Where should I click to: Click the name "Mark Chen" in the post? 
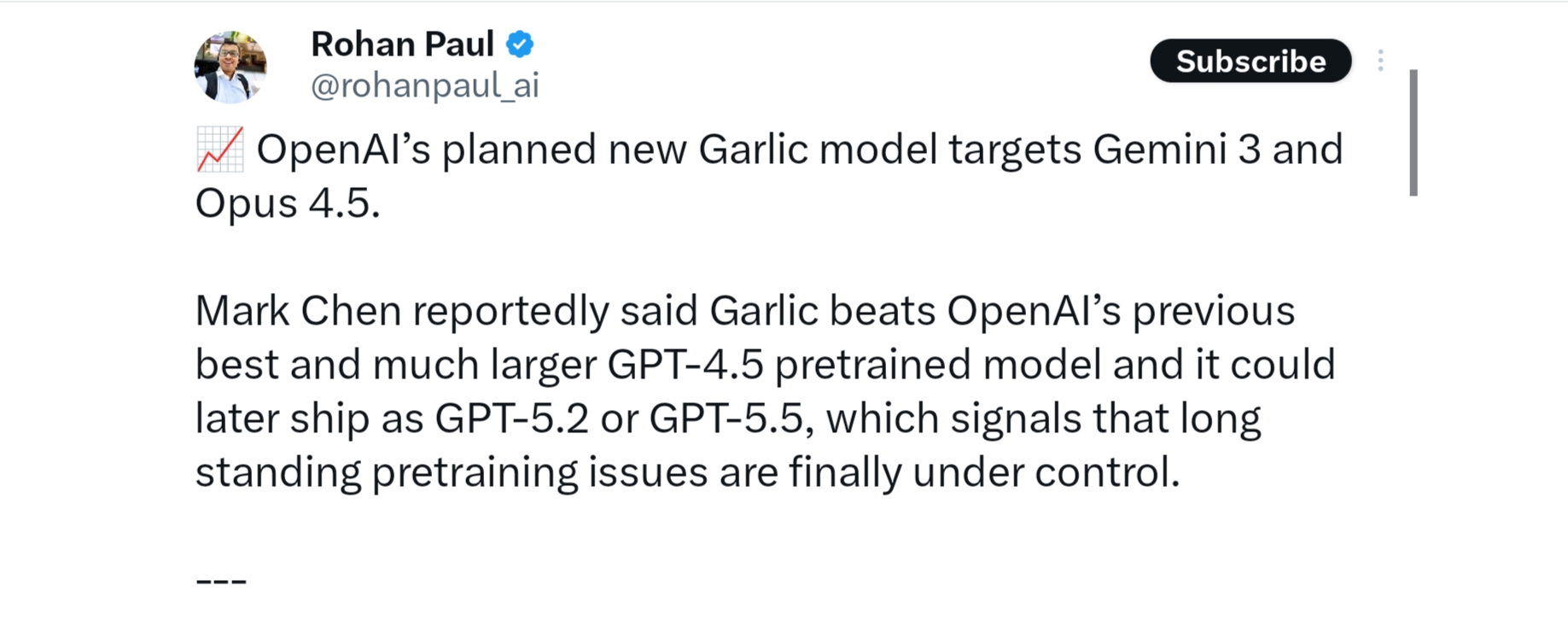298,311
